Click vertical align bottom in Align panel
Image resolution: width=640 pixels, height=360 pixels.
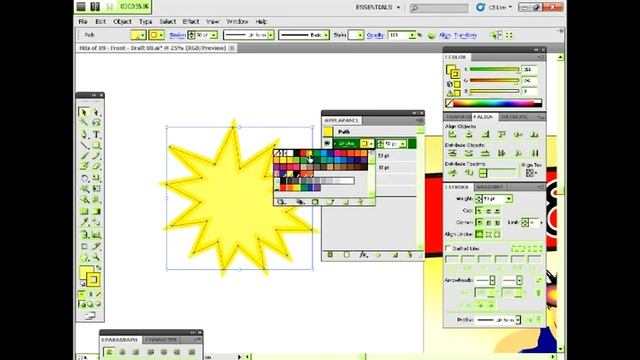534,134
